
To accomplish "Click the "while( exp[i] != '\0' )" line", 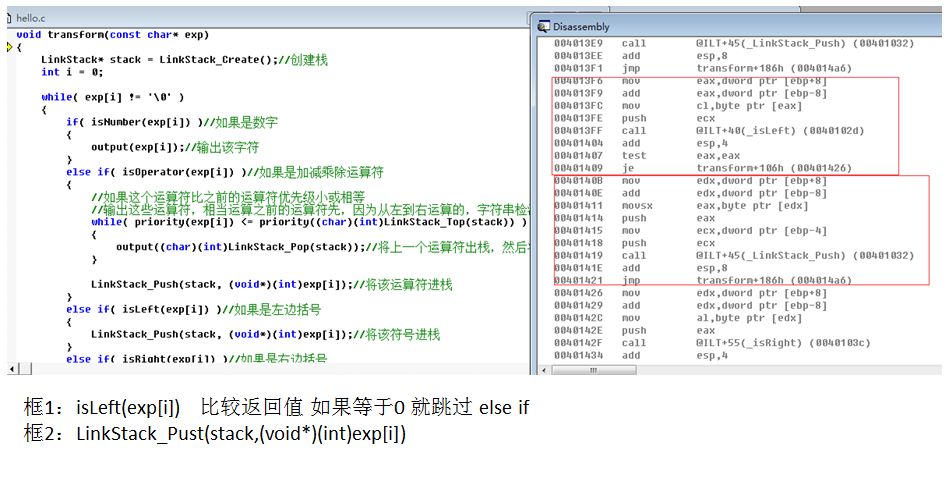I will [113, 97].
